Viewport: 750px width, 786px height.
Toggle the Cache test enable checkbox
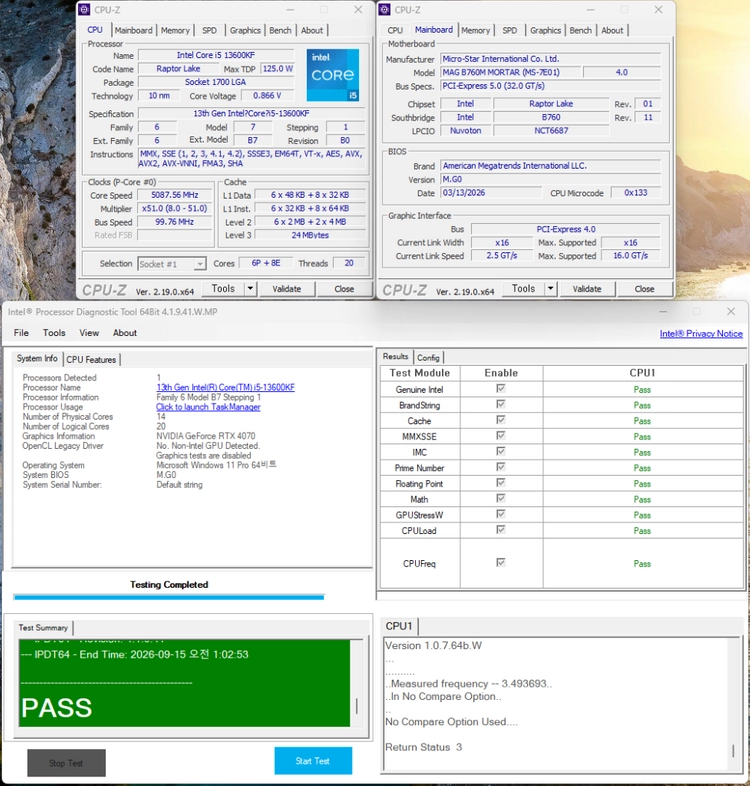[x=500, y=420]
